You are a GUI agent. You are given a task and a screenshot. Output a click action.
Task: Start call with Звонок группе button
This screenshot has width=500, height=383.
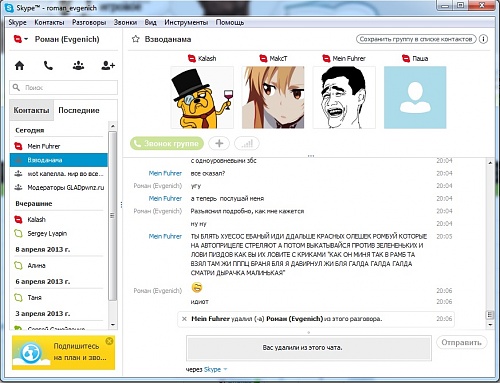coord(167,144)
